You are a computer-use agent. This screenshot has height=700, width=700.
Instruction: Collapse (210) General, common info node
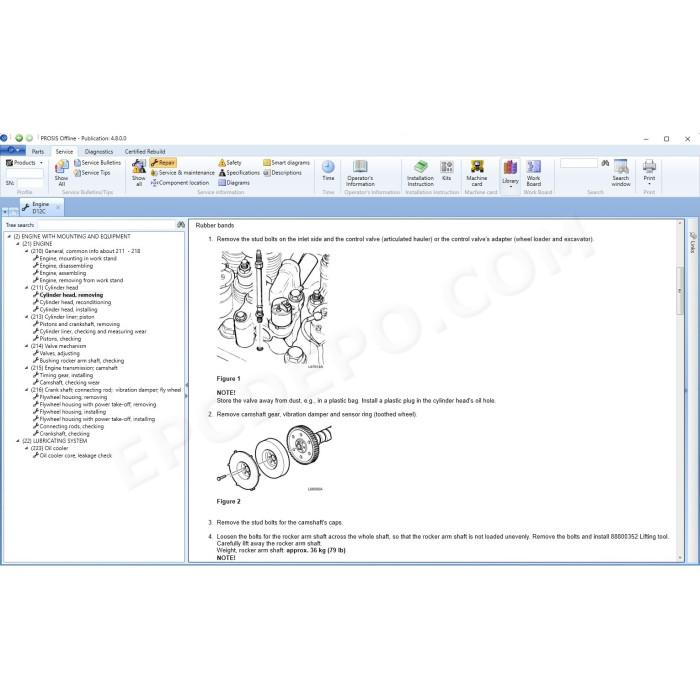pos(26,251)
